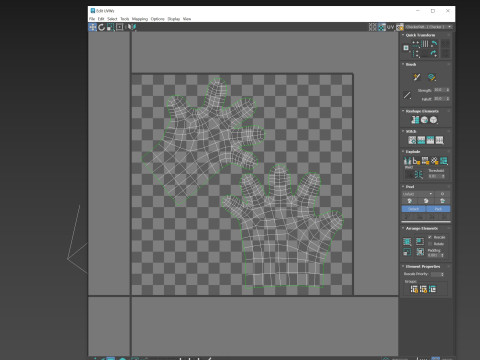
Task: Click Rotate -90 counterclockwise arrow icon
Action: click(x=434, y=44)
